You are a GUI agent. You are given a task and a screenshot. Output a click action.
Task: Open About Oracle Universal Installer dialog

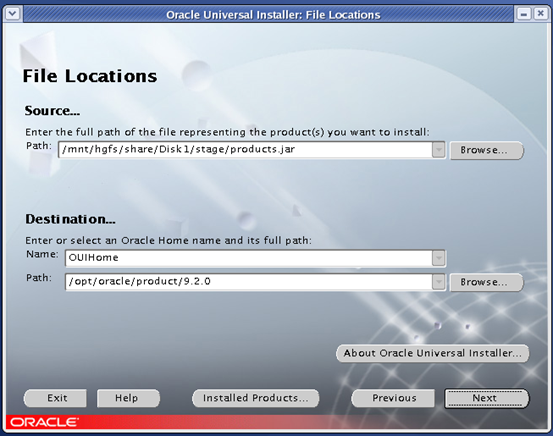pyautogui.click(x=432, y=353)
